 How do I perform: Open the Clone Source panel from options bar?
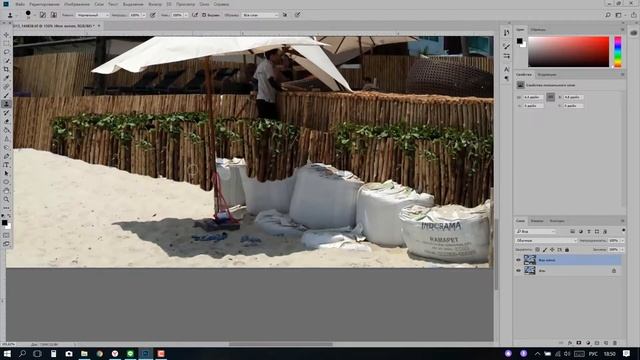tap(53, 15)
